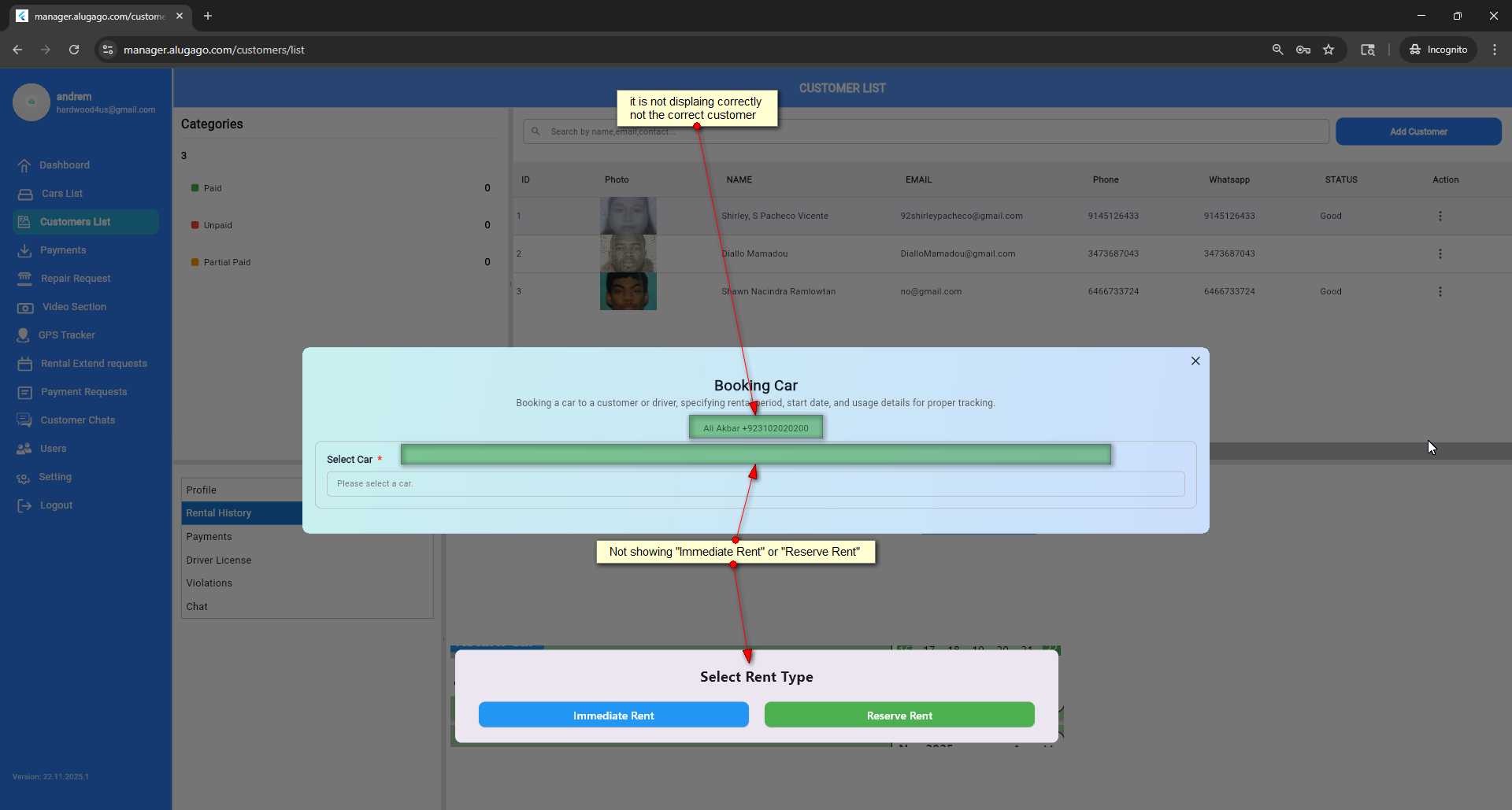Image resolution: width=1512 pixels, height=810 pixels.
Task: Close the Booking Car dialog
Action: pos(1195,361)
